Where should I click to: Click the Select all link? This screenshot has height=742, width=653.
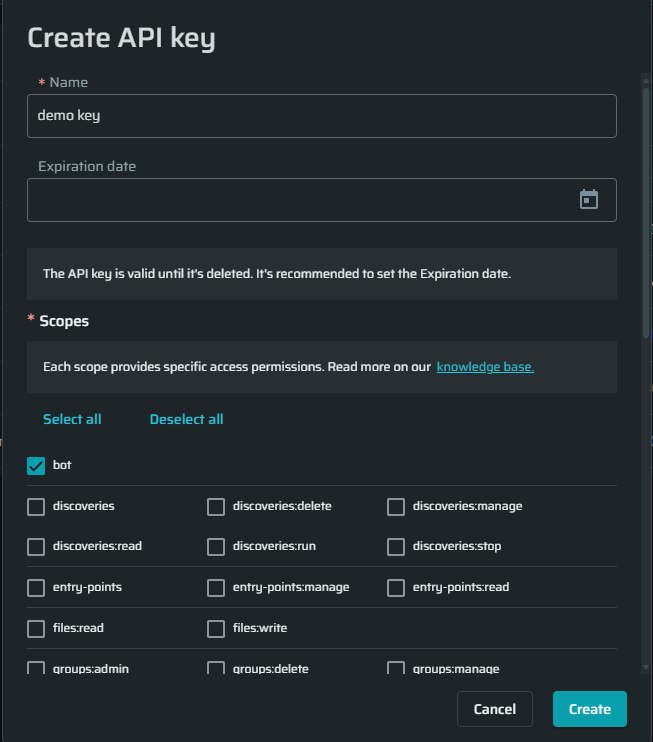click(x=72, y=419)
